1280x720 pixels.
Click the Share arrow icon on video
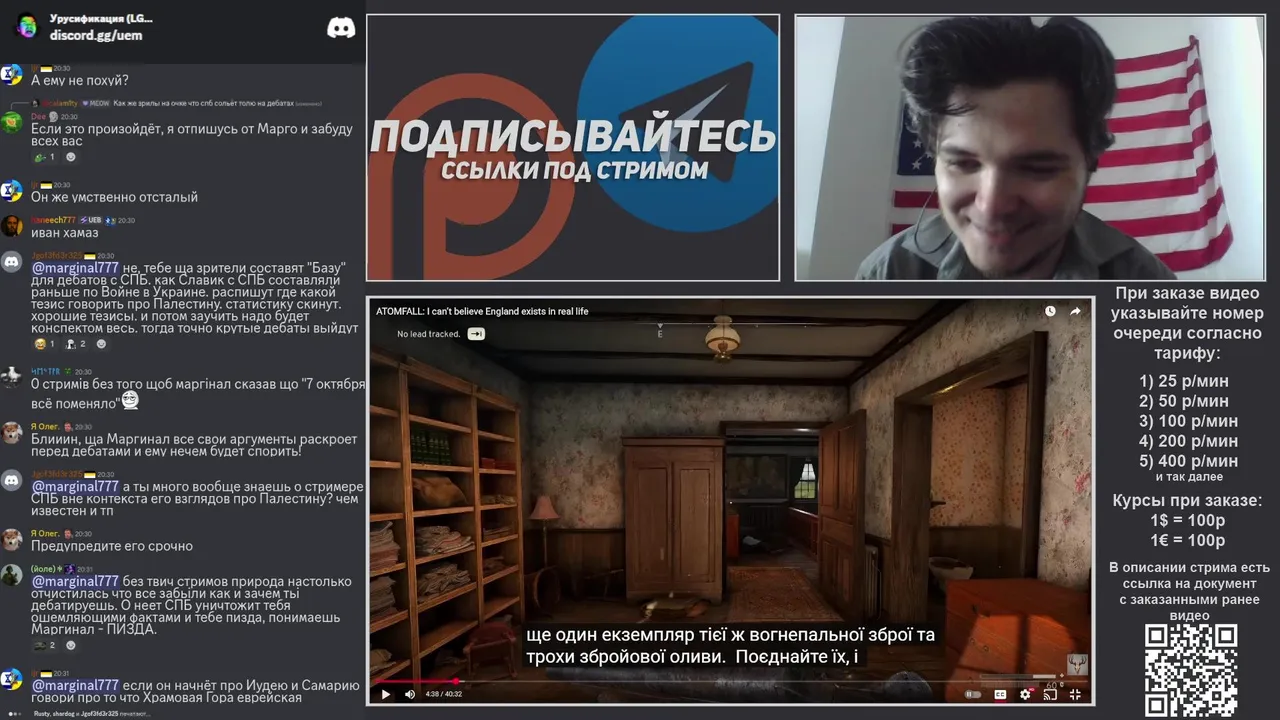click(1075, 311)
